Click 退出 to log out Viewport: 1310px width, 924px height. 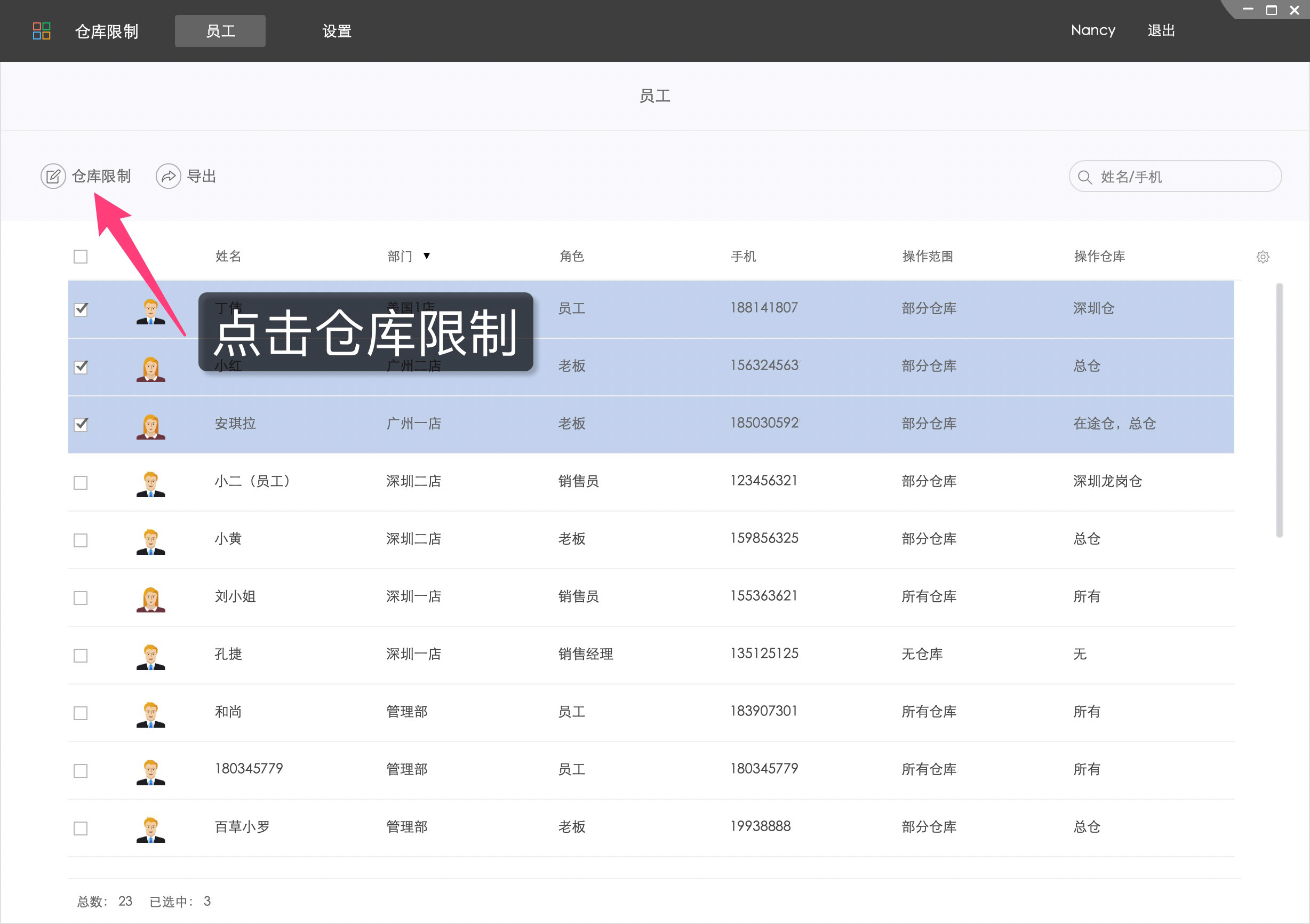(x=1161, y=30)
